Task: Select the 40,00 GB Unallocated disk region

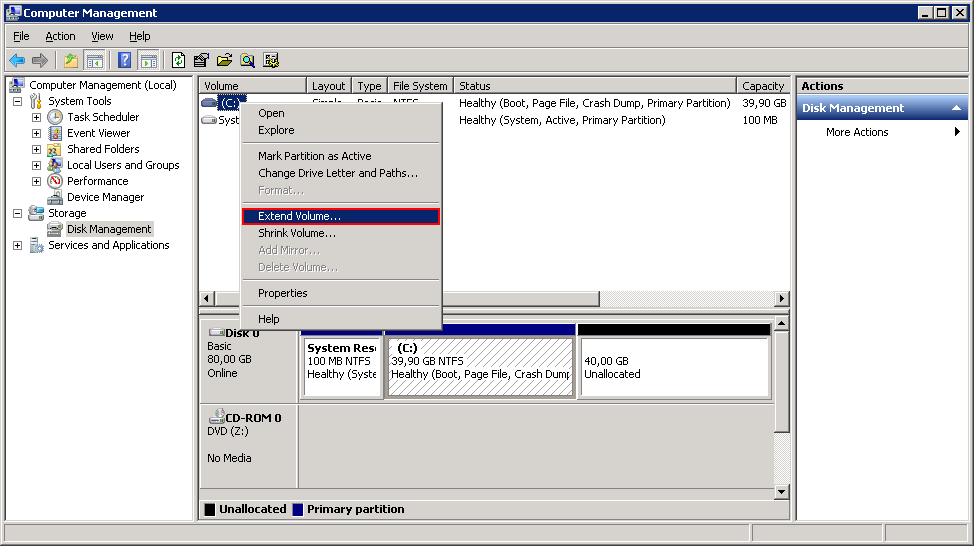Action: click(x=674, y=366)
